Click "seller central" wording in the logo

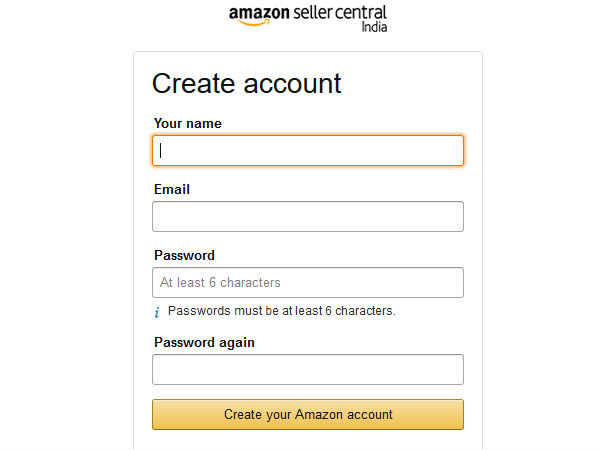(x=339, y=13)
